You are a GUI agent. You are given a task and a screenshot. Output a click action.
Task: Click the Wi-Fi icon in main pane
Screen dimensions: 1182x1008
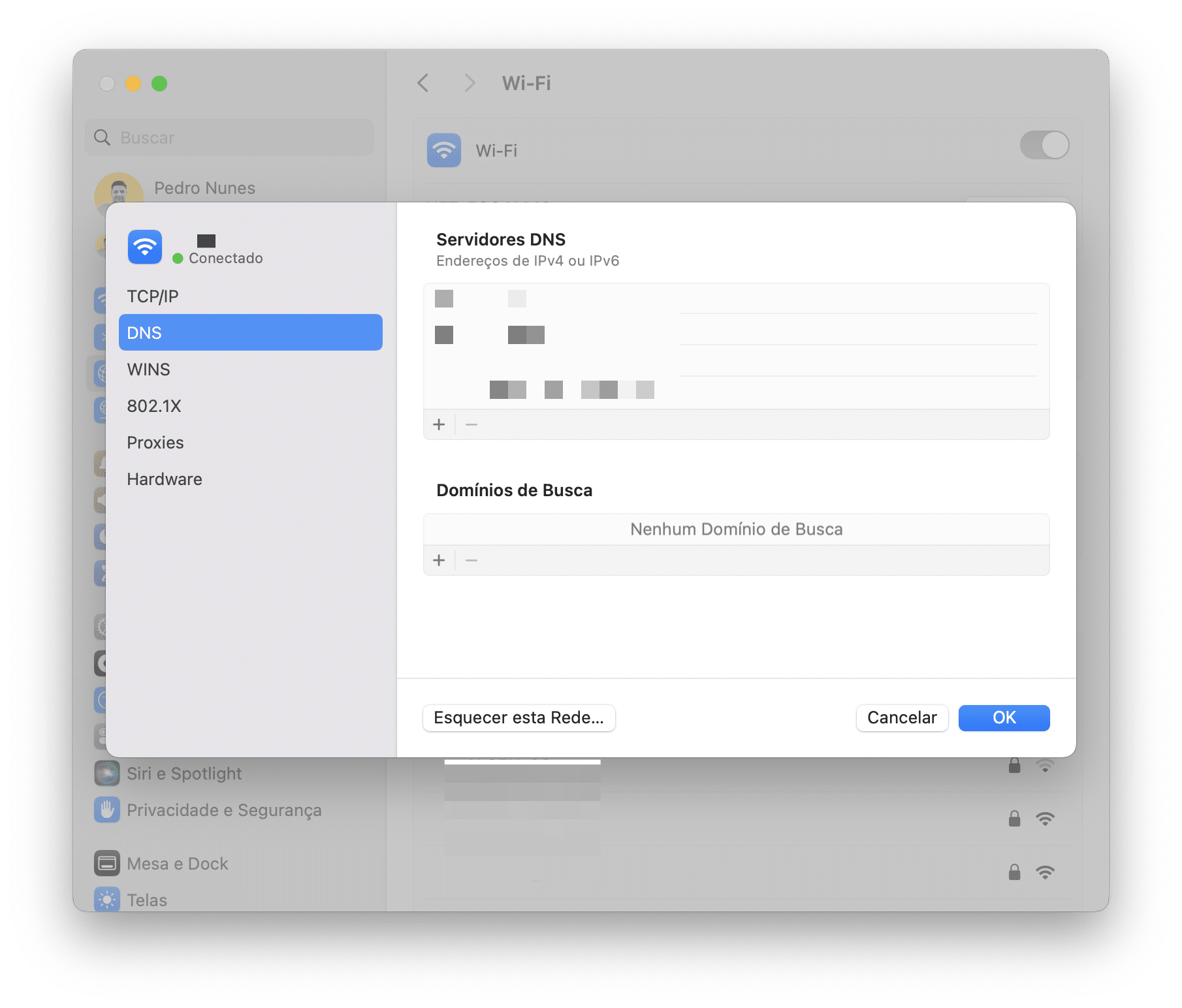(444, 151)
